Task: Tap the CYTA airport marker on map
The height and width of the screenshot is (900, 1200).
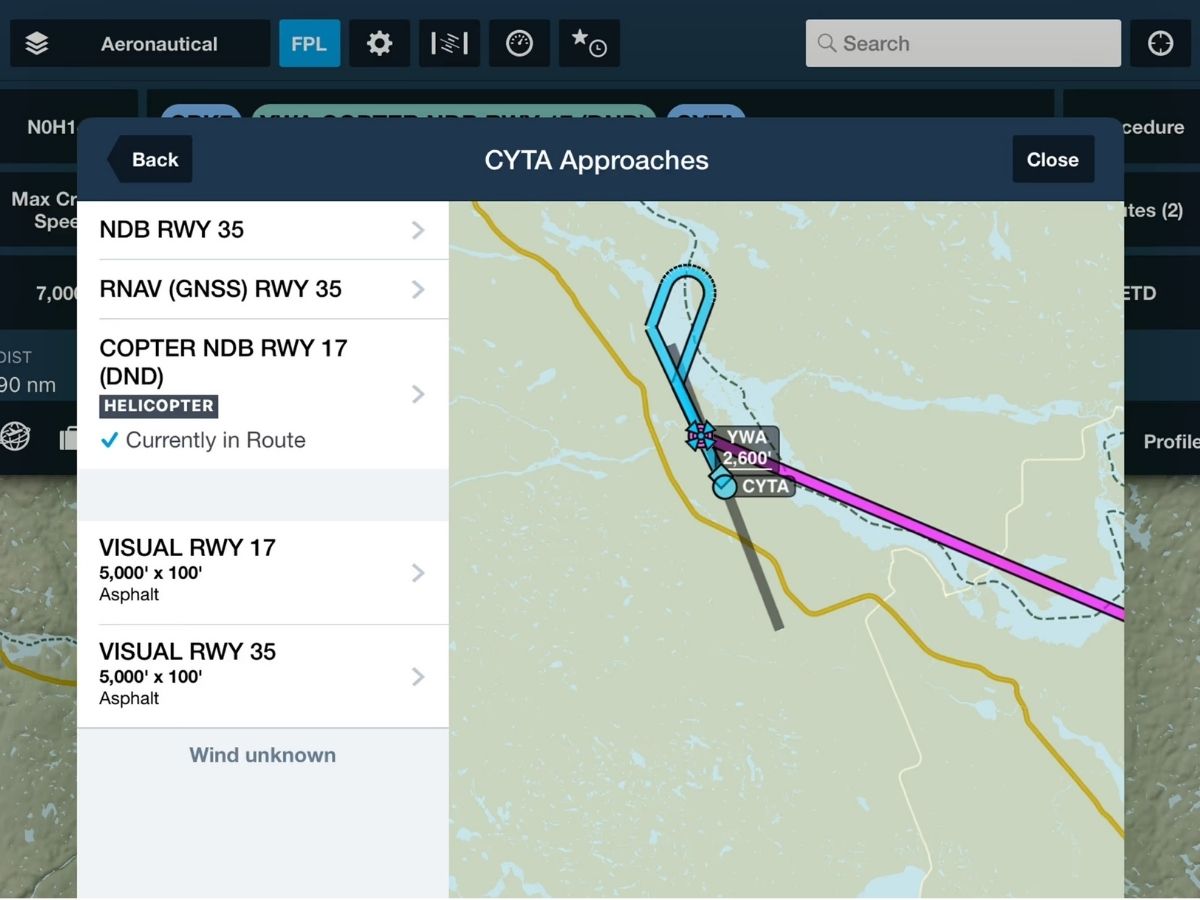Action: click(x=723, y=486)
